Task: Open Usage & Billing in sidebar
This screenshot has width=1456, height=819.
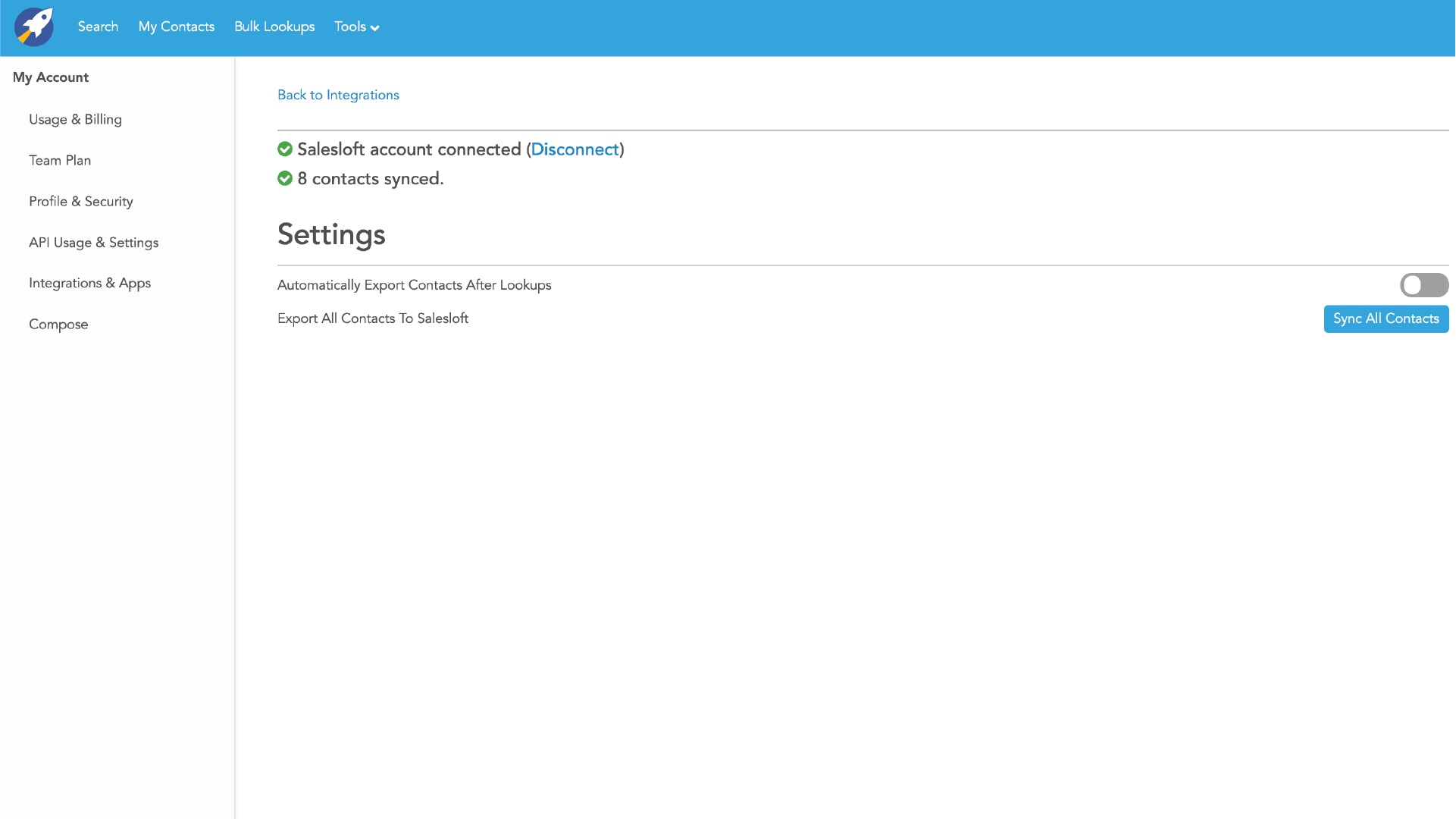Action: coord(75,120)
